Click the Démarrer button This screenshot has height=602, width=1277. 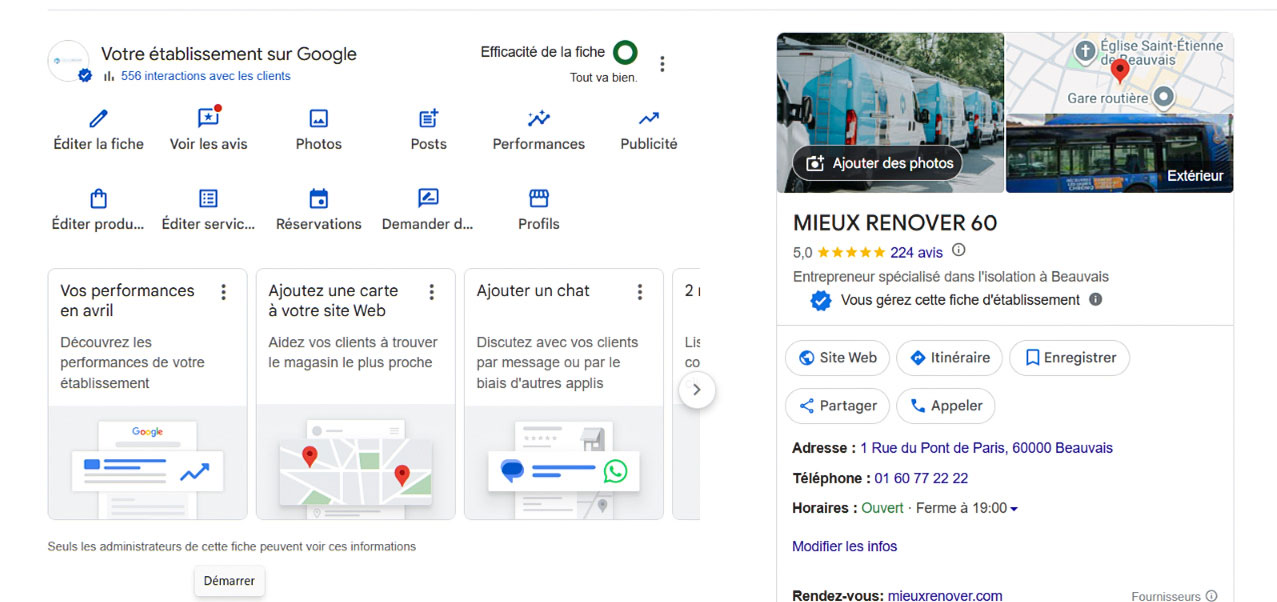229,581
